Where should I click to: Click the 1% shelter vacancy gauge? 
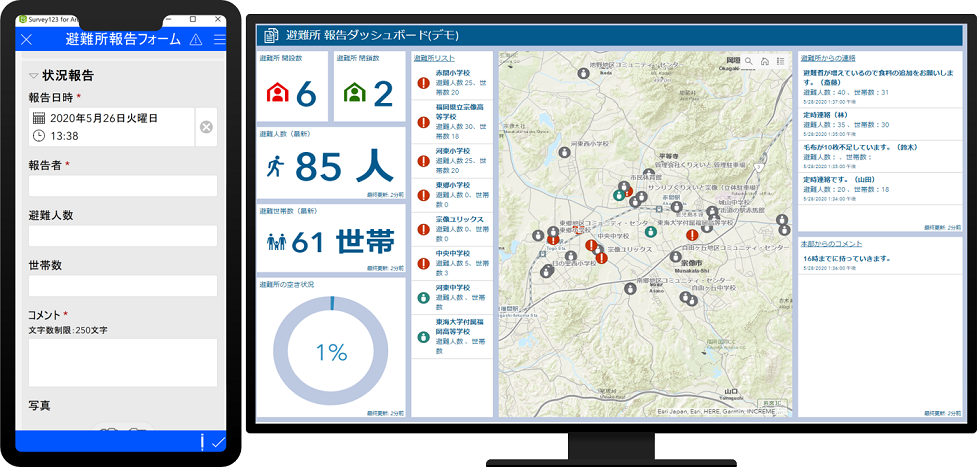331,353
